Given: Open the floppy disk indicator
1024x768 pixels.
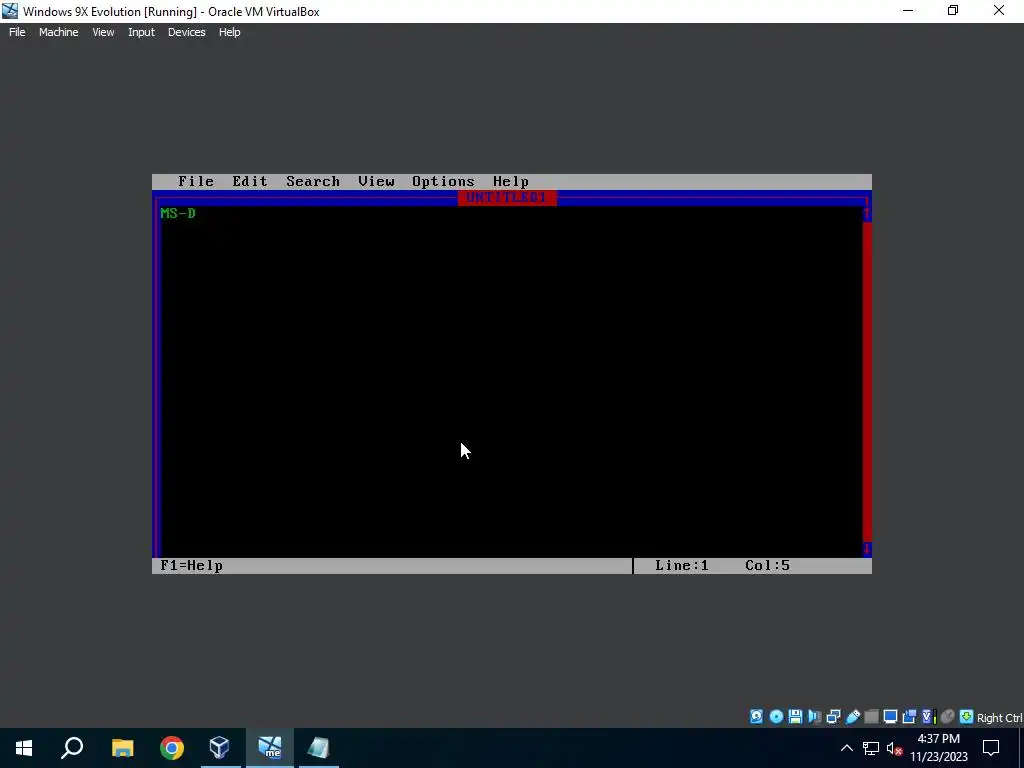Looking at the screenshot, I should tap(795, 717).
